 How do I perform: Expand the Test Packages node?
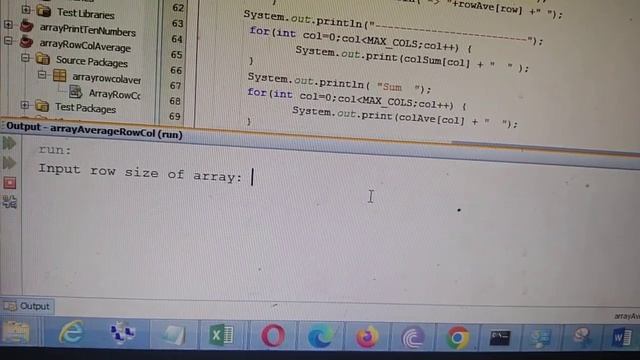click(x=24, y=105)
